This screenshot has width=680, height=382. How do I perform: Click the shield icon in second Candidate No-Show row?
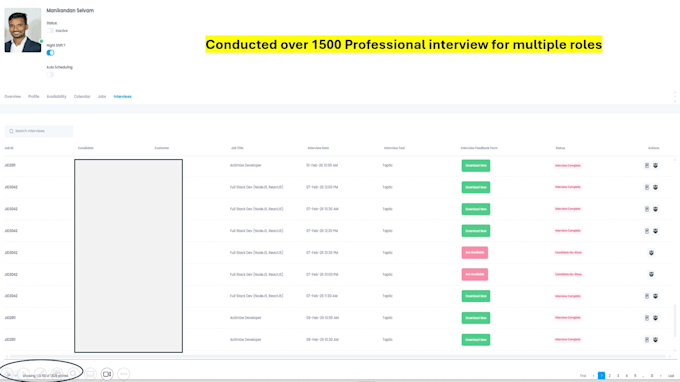point(651,274)
